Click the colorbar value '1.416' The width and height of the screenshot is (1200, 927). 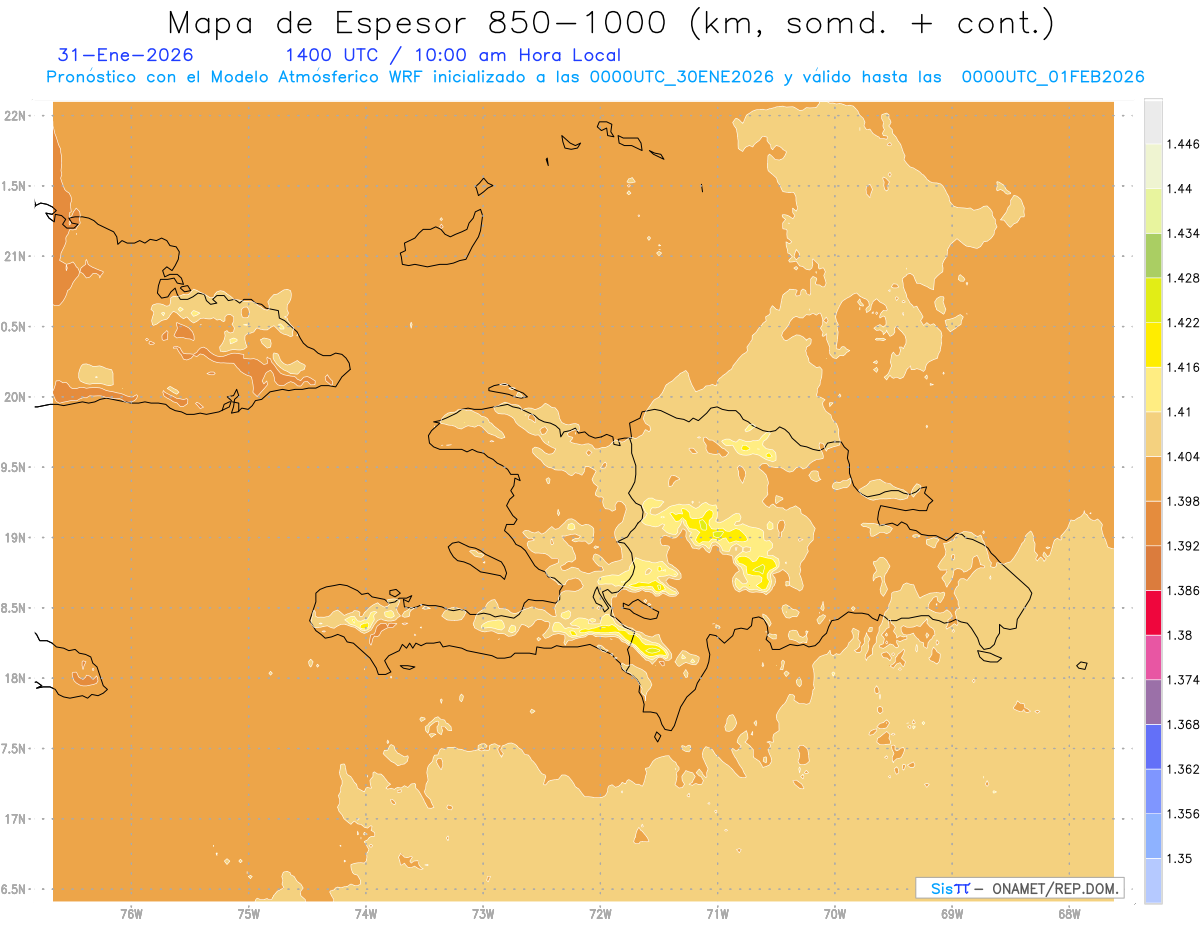tap(1184, 367)
